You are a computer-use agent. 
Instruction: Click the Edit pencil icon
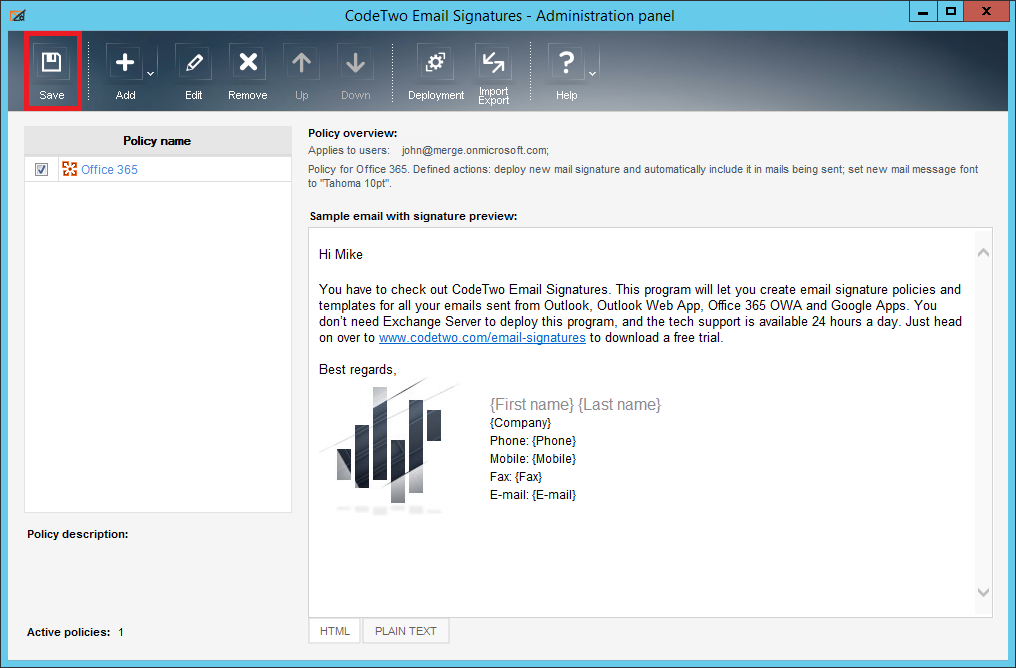pos(193,63)
